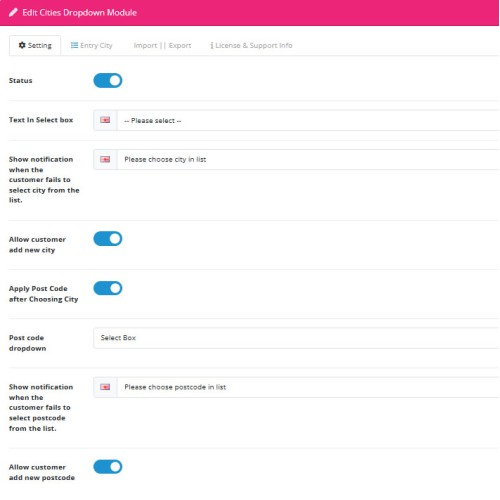Open License & Support Info tab
Viewport: 500px width, 500px height.
click(251, 45)
